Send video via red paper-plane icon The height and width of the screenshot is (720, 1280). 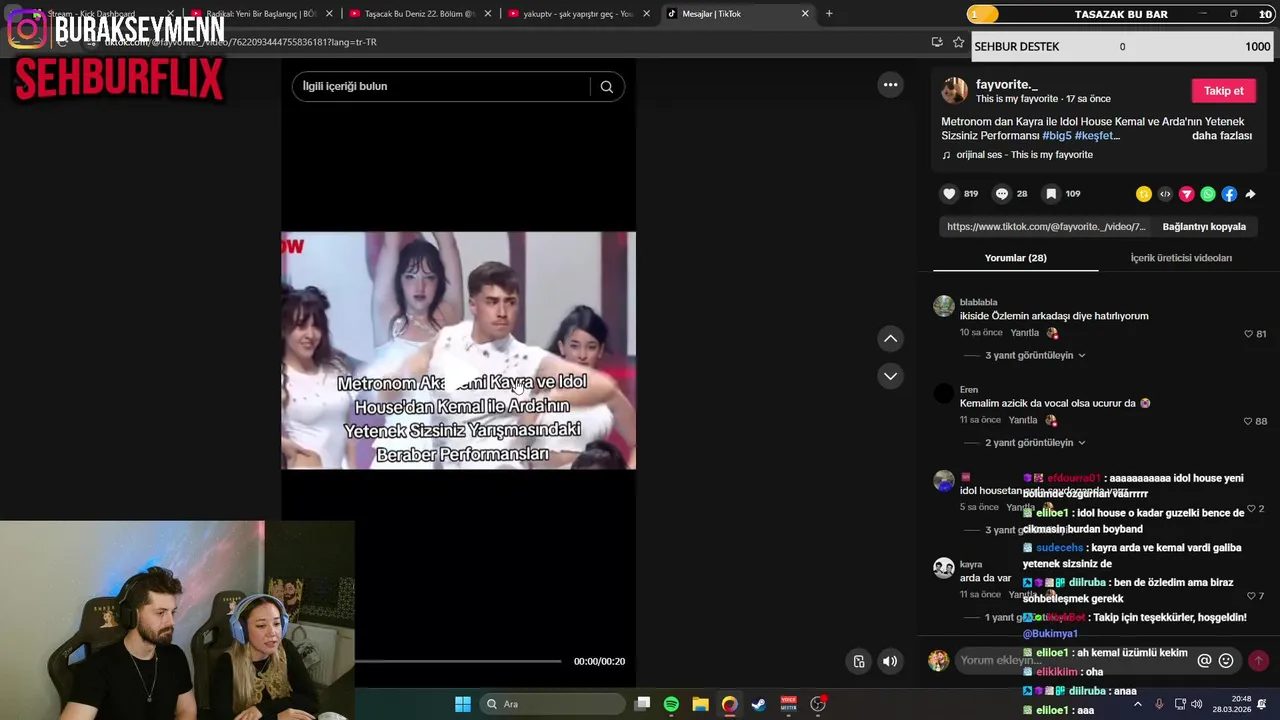tap(1187, 194)
